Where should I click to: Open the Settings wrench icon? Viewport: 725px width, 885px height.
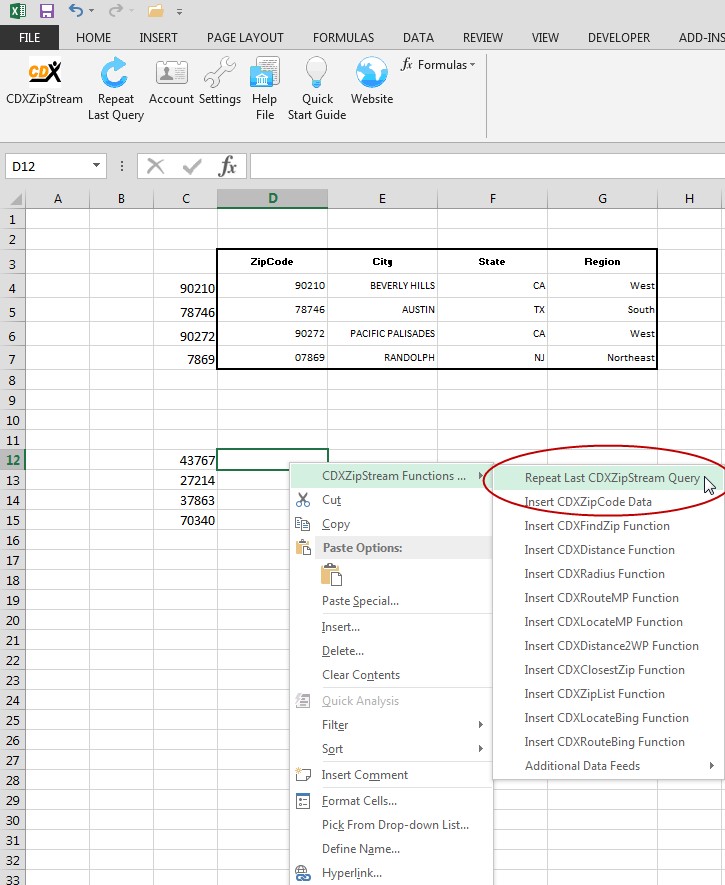click(219, 73)
